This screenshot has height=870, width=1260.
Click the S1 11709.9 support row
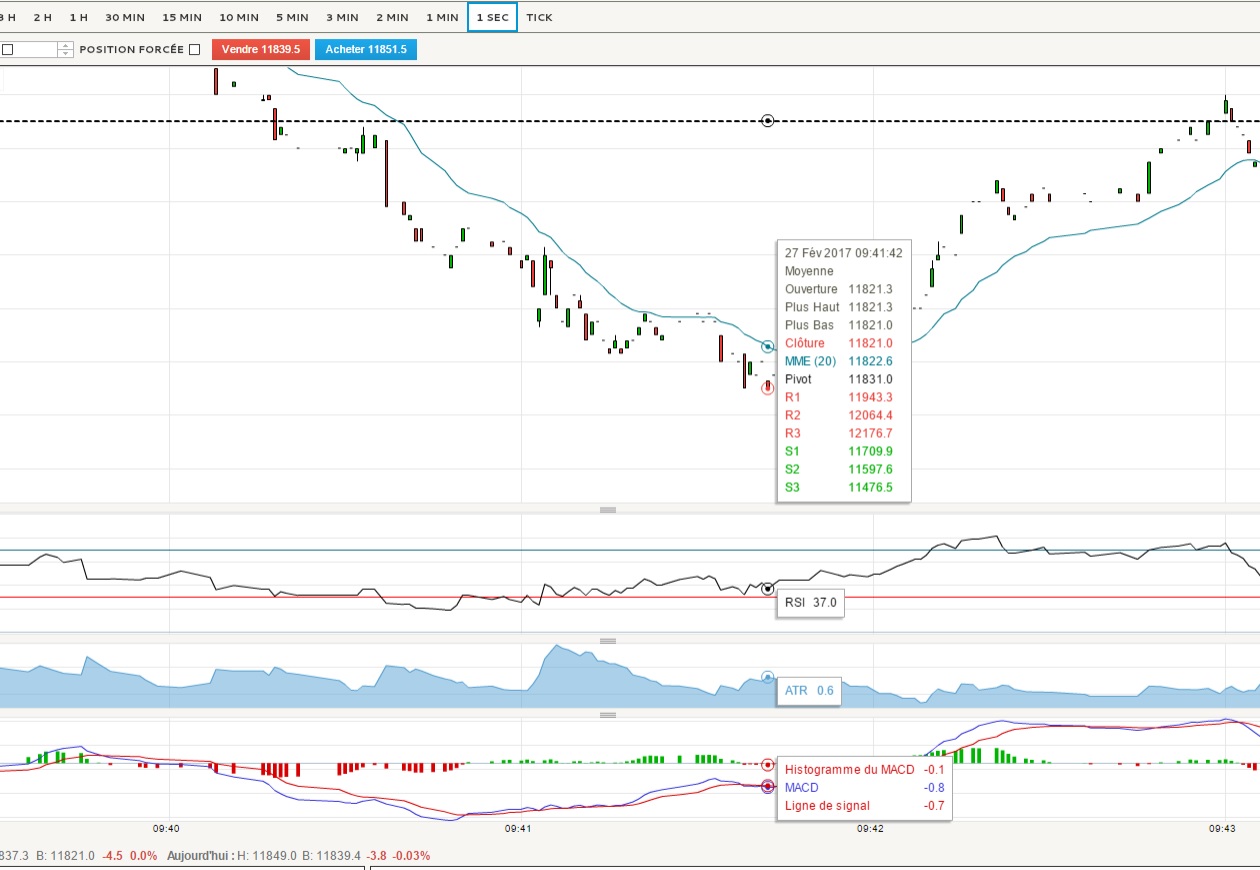pos(839,451)
